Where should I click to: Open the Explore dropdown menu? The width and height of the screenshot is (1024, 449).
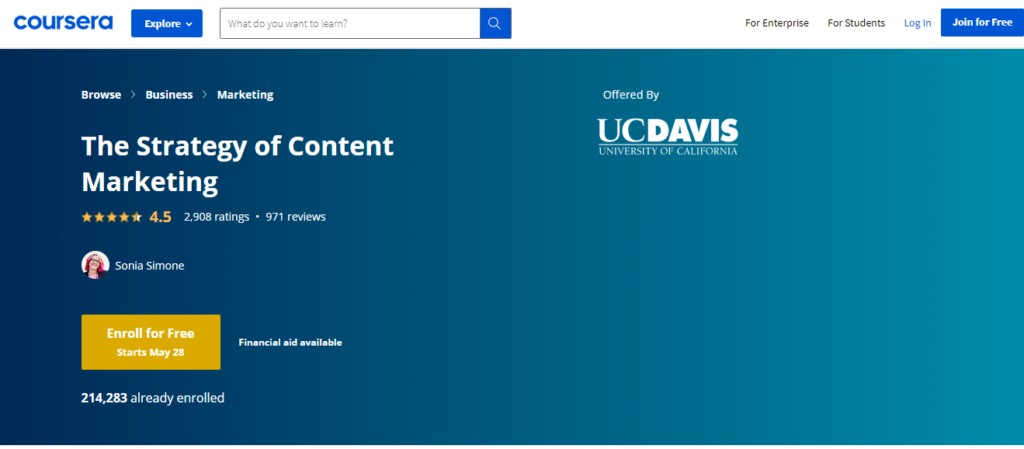(x=167, y=23)
